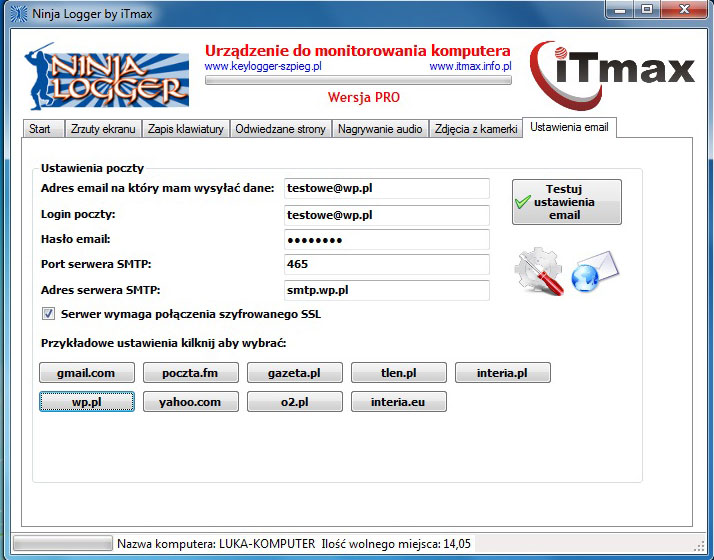Click the Urządzenie do monitorowania komputera heading
This screenshot has height=560, width=714.
coord(357,51)
